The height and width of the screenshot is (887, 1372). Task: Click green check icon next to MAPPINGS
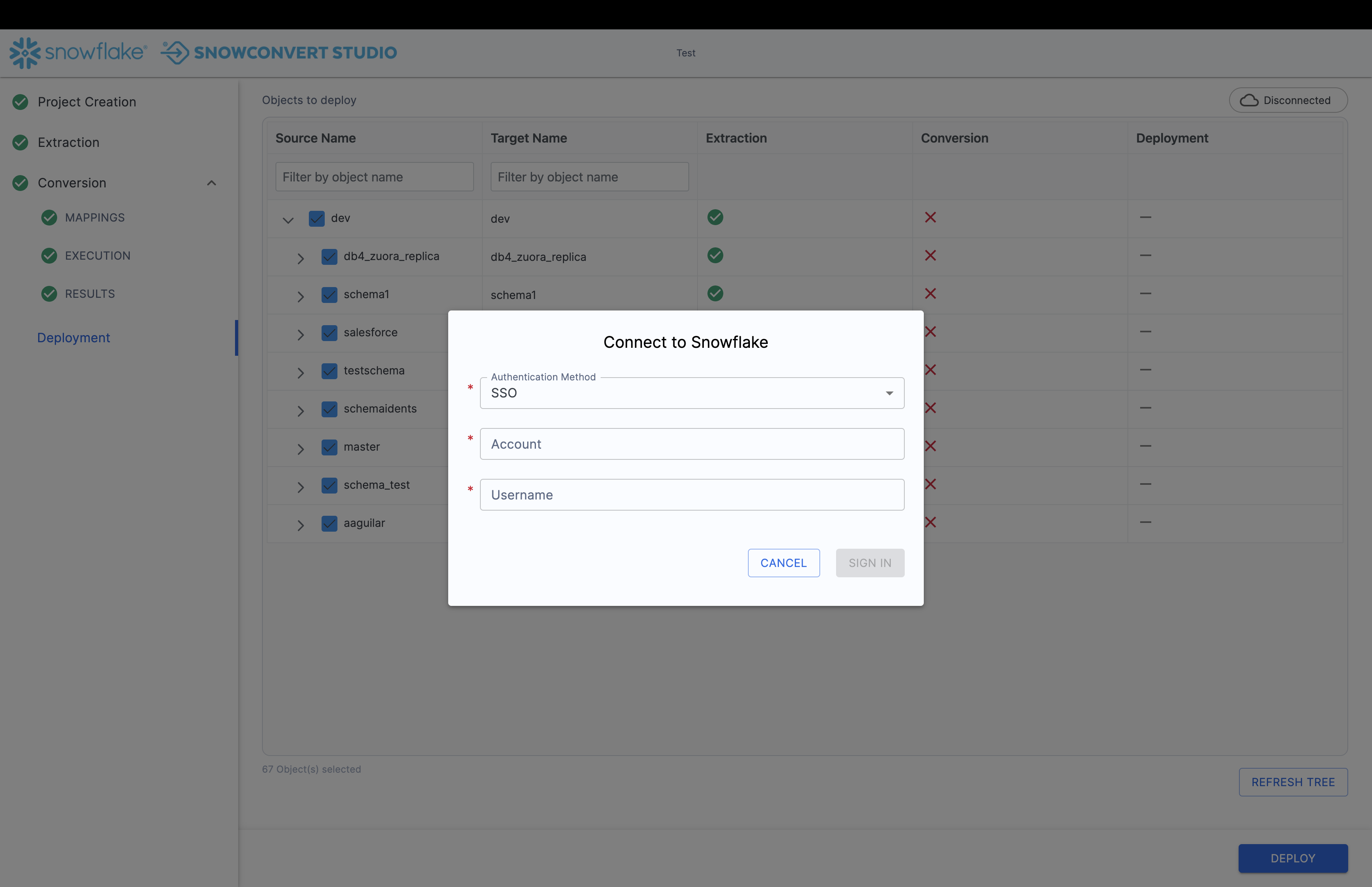tap(50, 218)
